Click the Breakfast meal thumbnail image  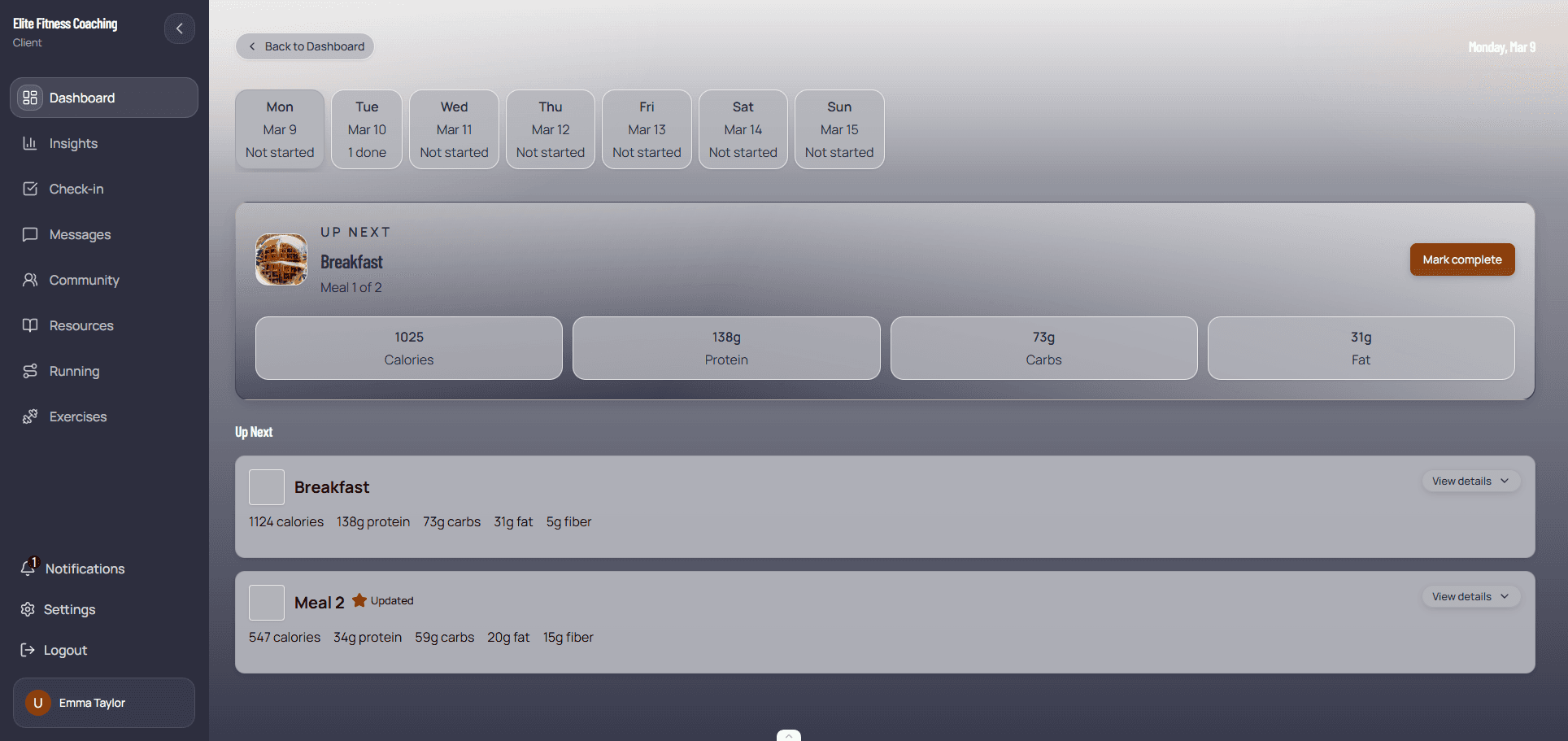(281, 259)
